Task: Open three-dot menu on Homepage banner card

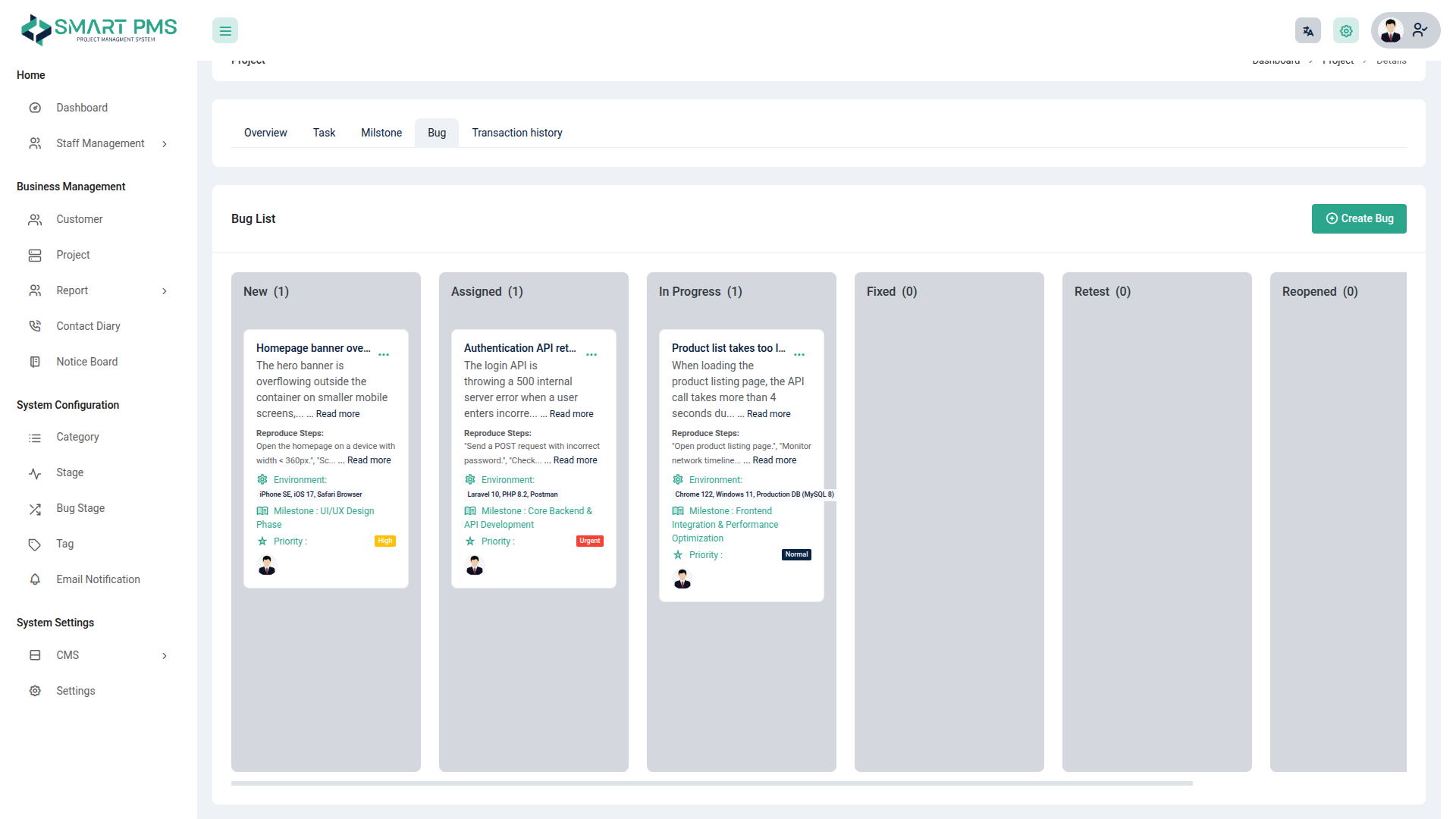Action: point(384,355)
